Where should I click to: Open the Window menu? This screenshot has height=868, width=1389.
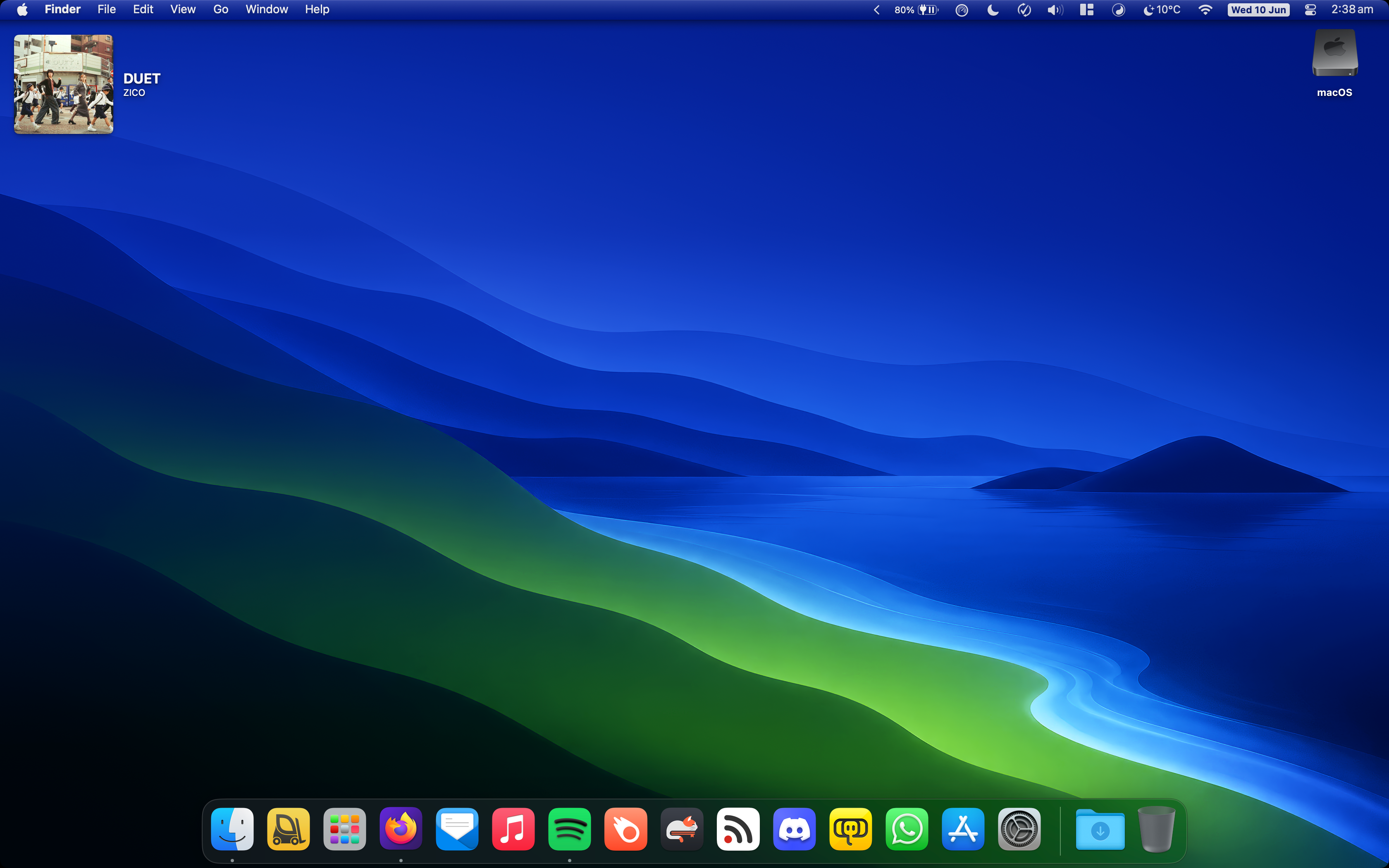pyautogui.click(x=267, y=10)
